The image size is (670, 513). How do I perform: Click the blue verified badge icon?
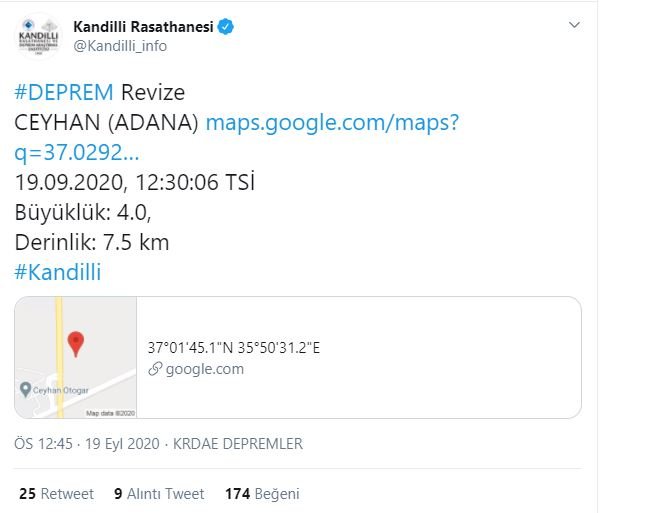226,26
